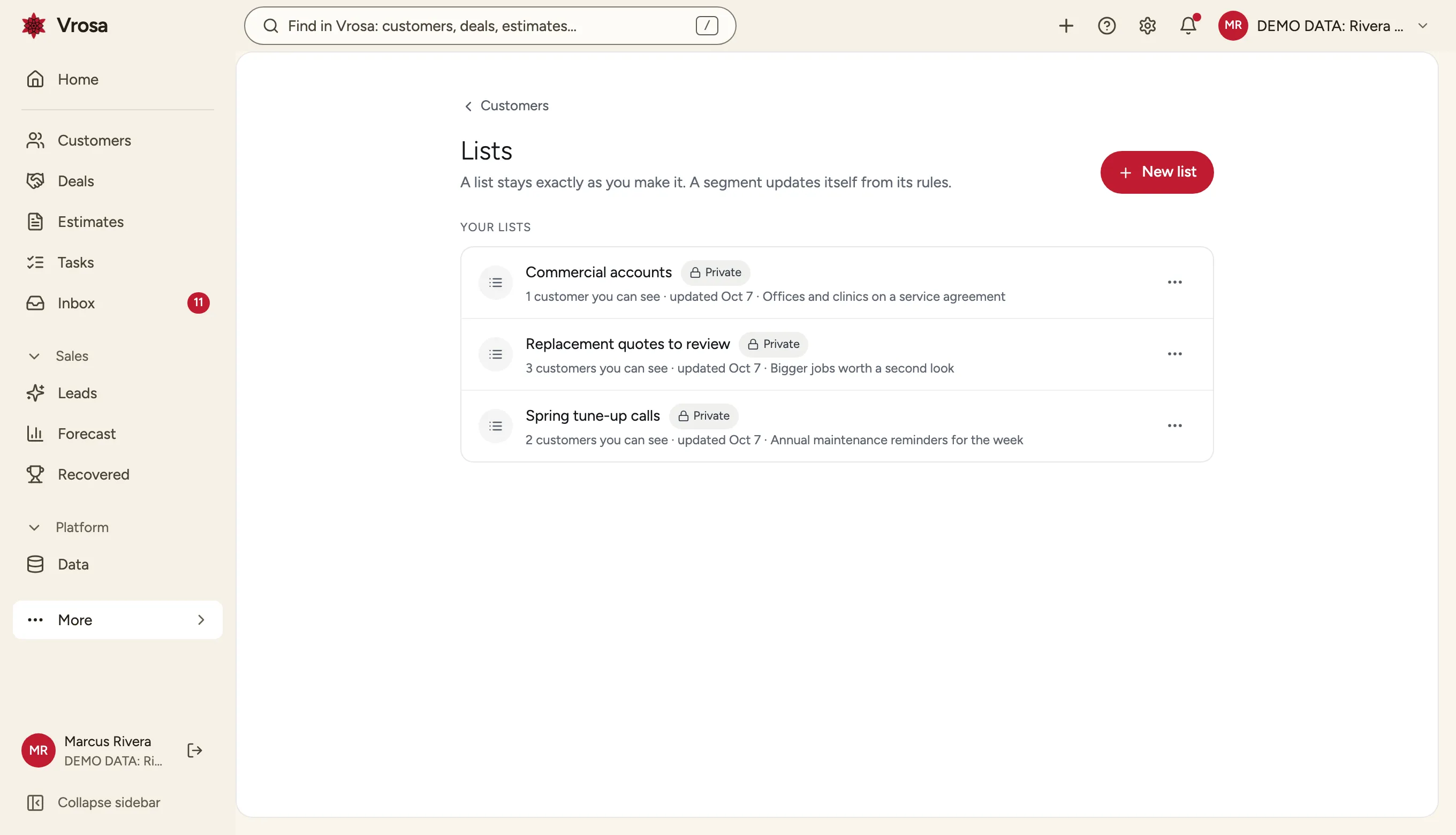Open Forecast in the sidebar
The width and height of the screenshot is (1456, 835).
pos(118,434)
